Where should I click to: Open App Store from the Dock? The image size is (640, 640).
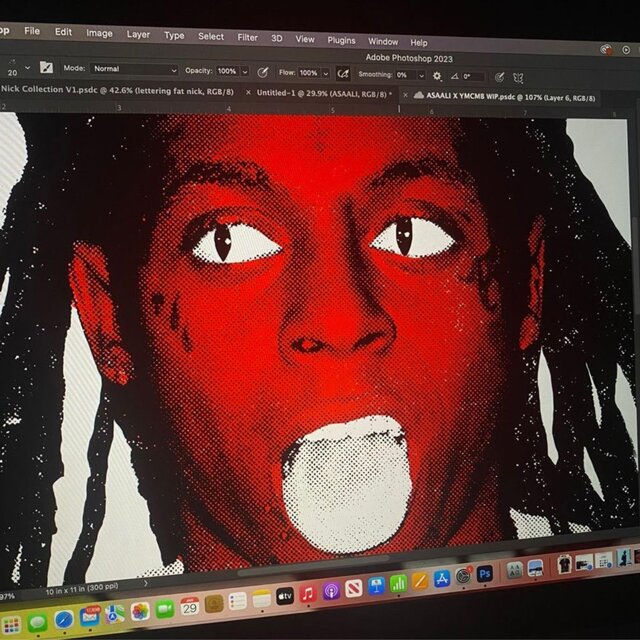[442, 579]
